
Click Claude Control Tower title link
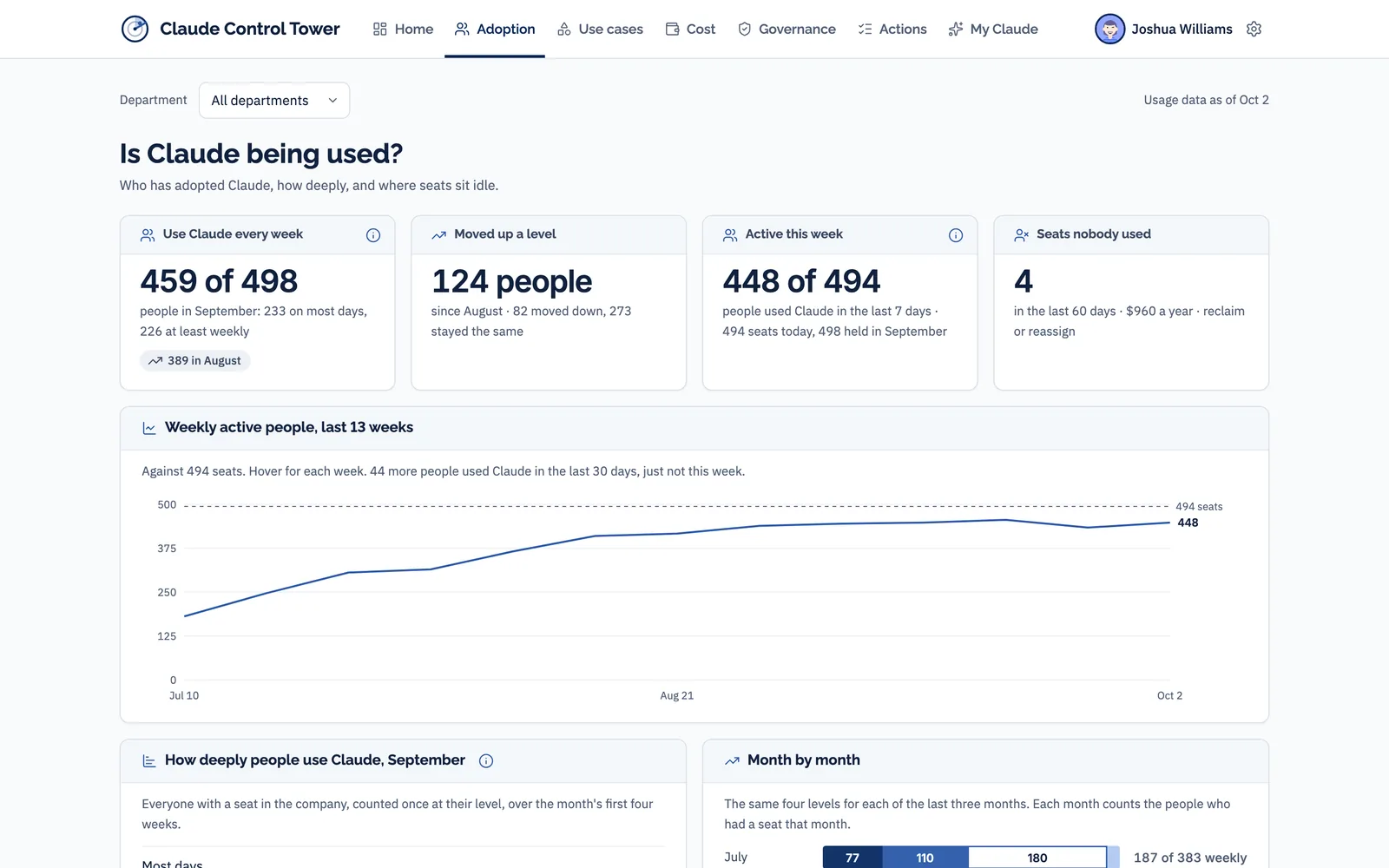(x=250, y=29)
